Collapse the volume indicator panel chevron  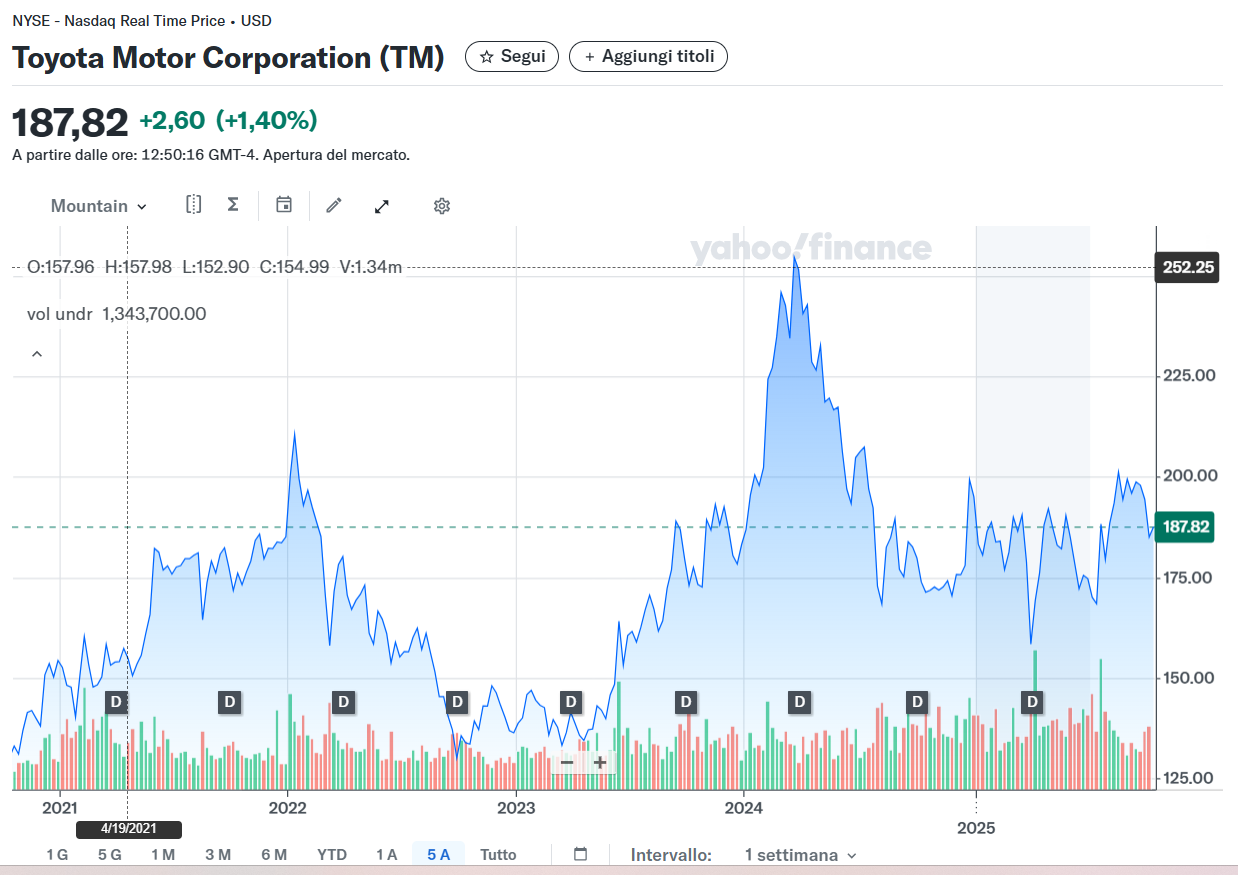37,354
